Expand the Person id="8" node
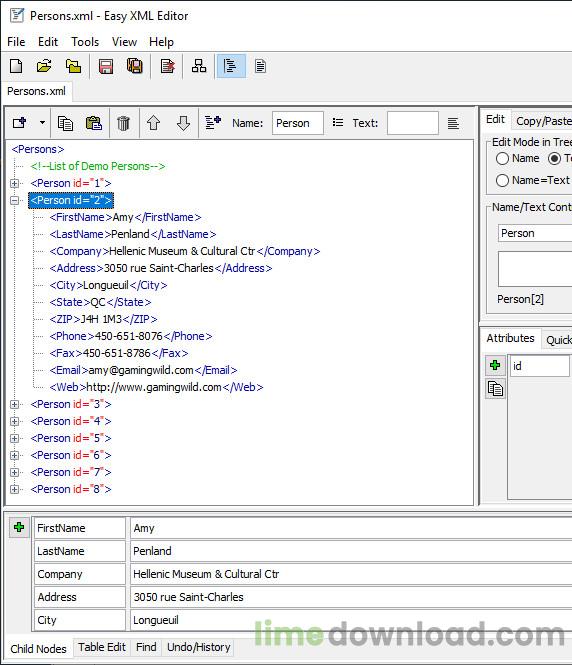 [14, 489]
